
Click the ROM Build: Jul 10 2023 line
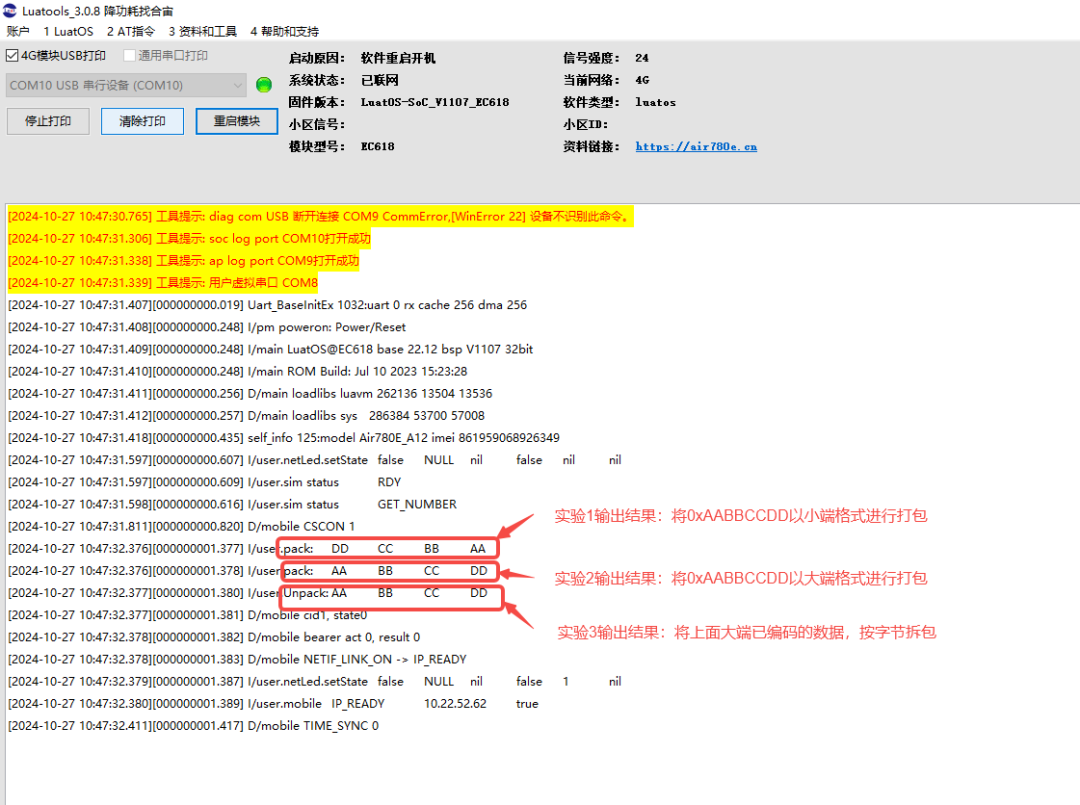pos(238,371)
